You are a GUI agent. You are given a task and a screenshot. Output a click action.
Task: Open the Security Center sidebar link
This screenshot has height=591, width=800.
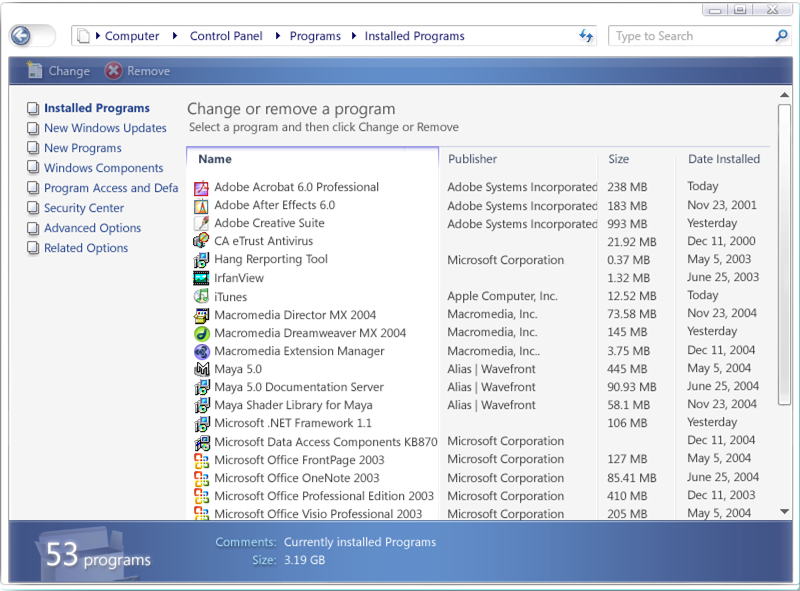point(84,208)
